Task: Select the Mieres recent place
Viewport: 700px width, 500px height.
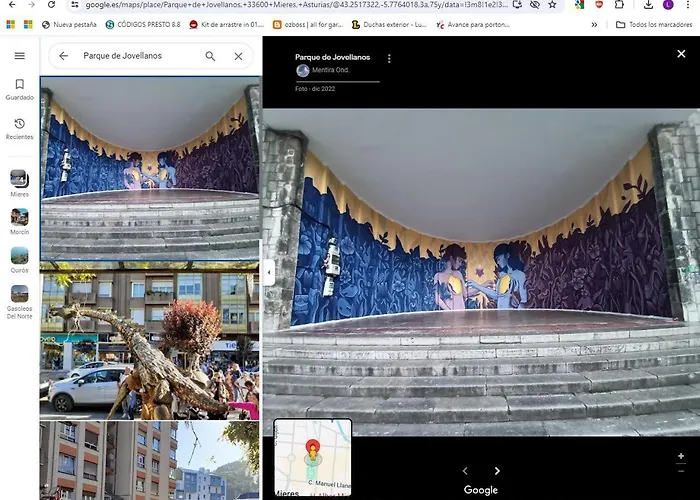Action: (x=19, y=182)
